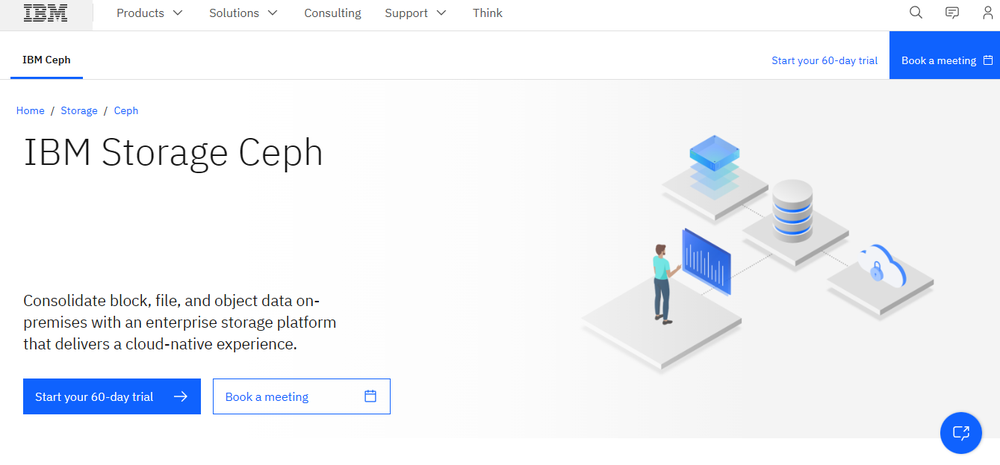Click the floating chat launcher button

(x=961, y=432)
